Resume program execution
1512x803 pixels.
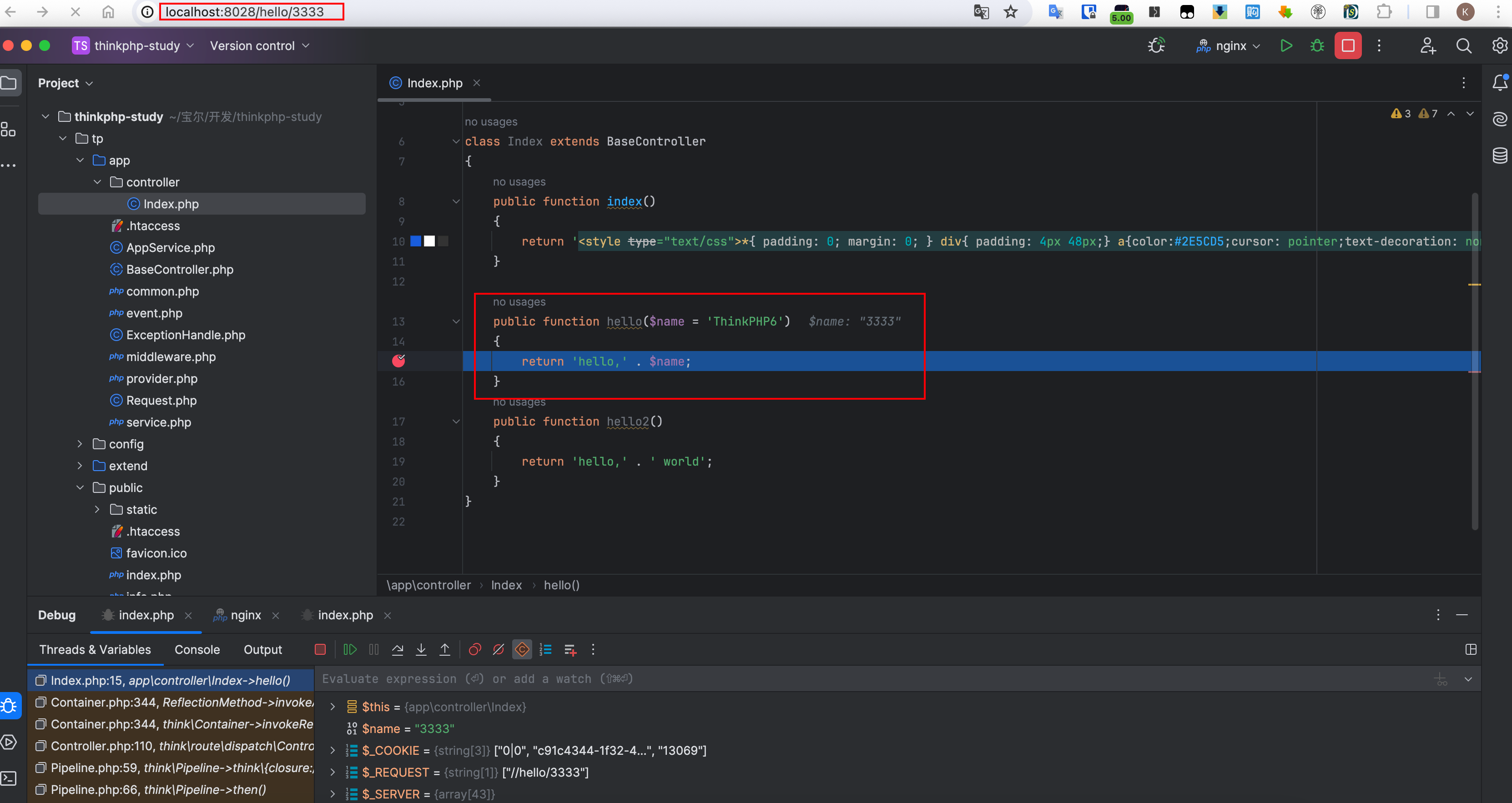tap(350, 649)
